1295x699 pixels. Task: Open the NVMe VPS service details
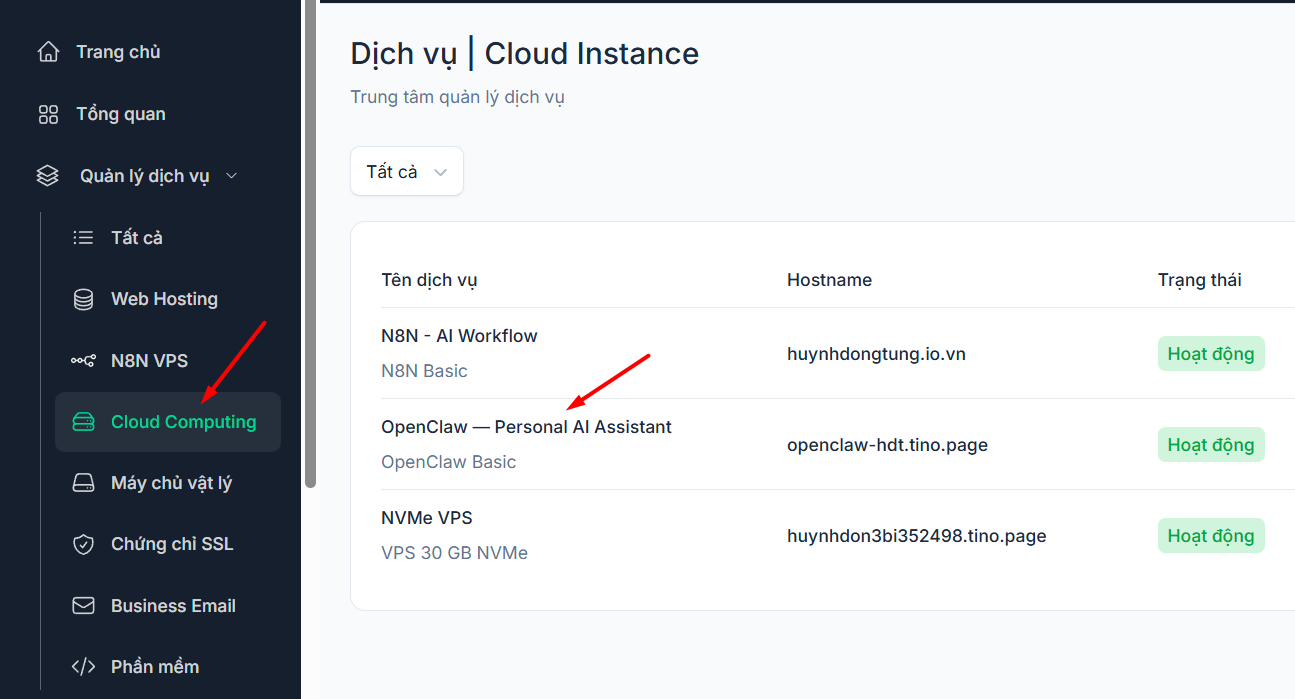pyautogui.click(x=427, y=517)
